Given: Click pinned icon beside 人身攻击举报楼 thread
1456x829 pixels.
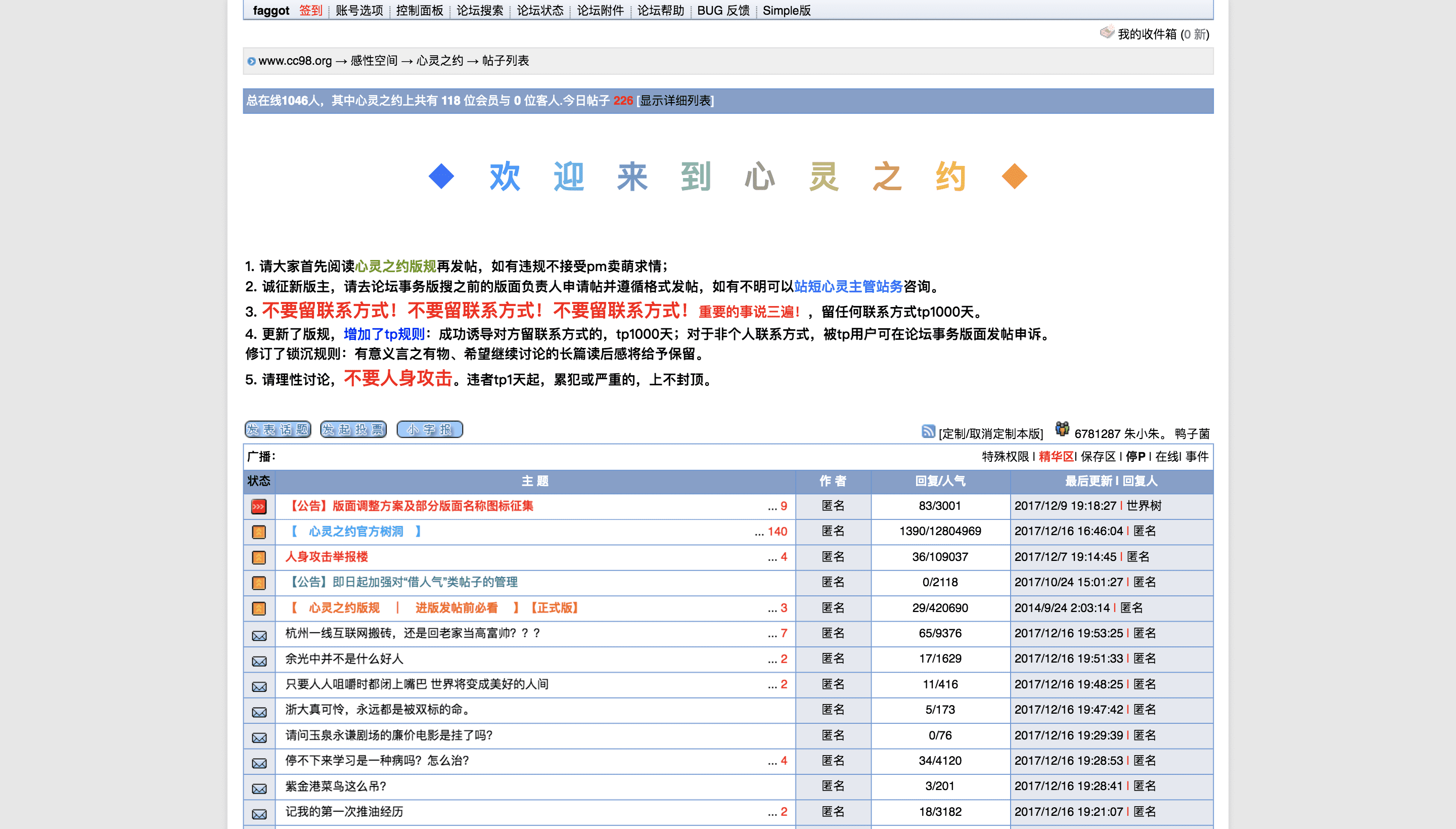Looking at the screenshot, I should point(259,557).
